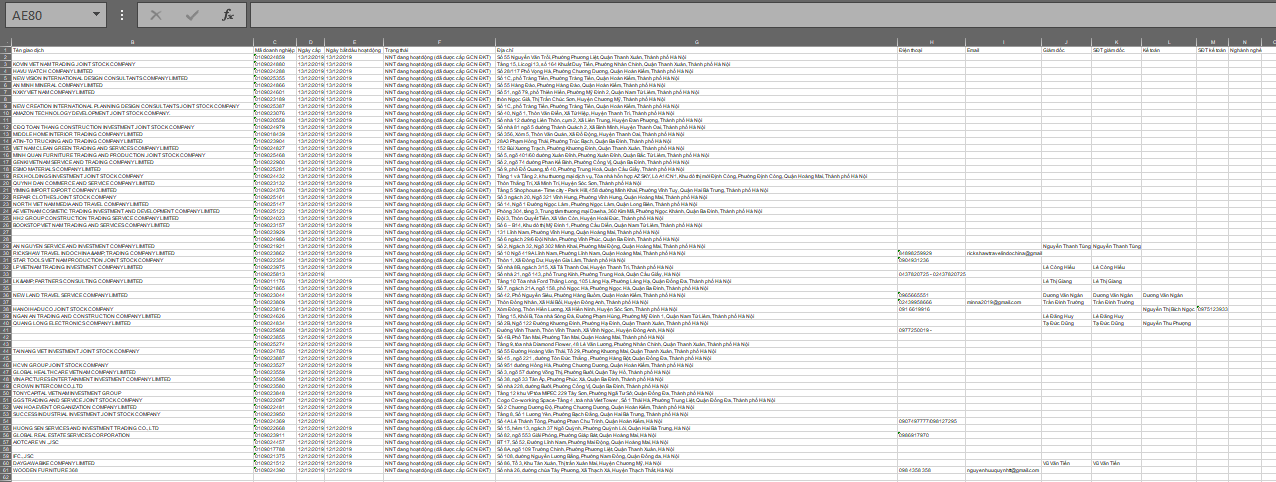Select column F header
This screenshot has height=482, width=1276.
439,42
